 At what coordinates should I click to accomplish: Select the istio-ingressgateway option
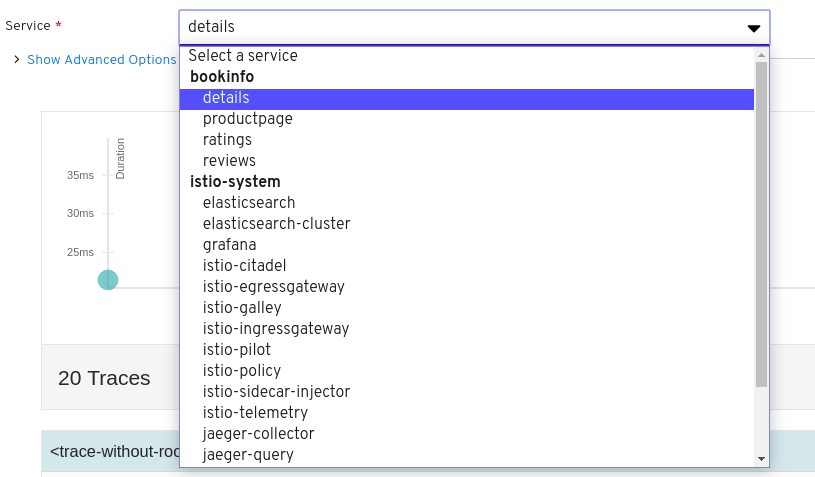click(x=467, y=328)
